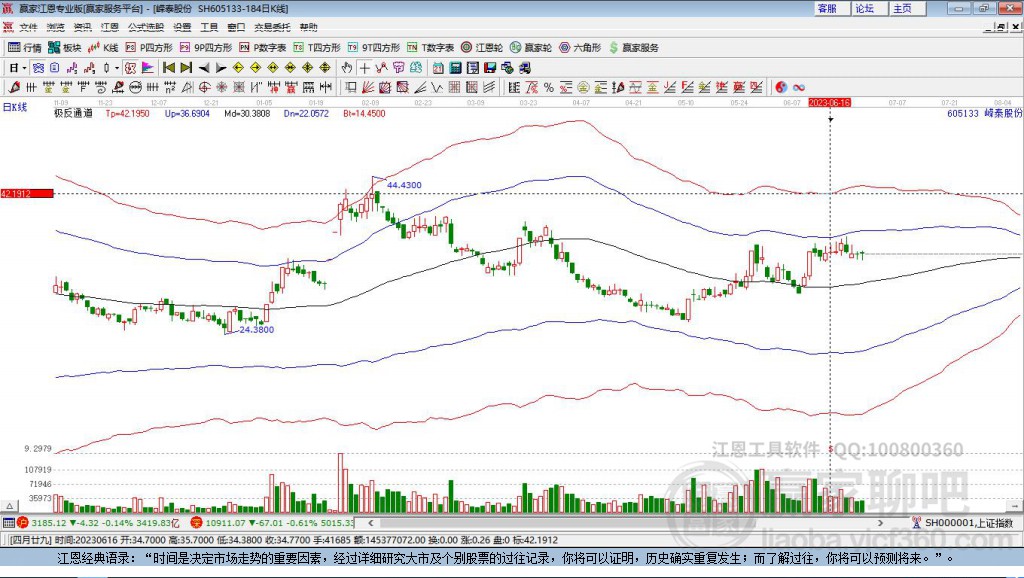This screenshot has width=1024, height=578.
Task: Open the 帮助 menu
Action: [x=308, y=27]
